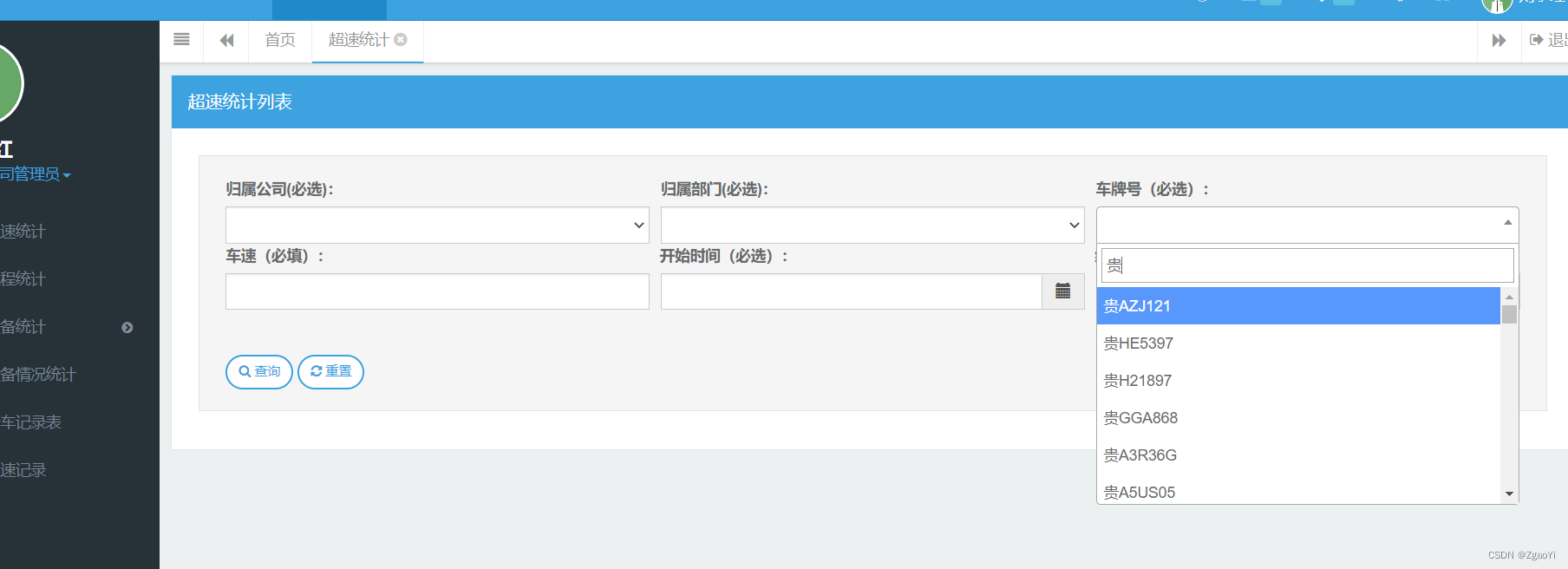Close the 超速统计 tab via x icon
This screenshot has height=569, width=1568.
click(x=401, y=39)
